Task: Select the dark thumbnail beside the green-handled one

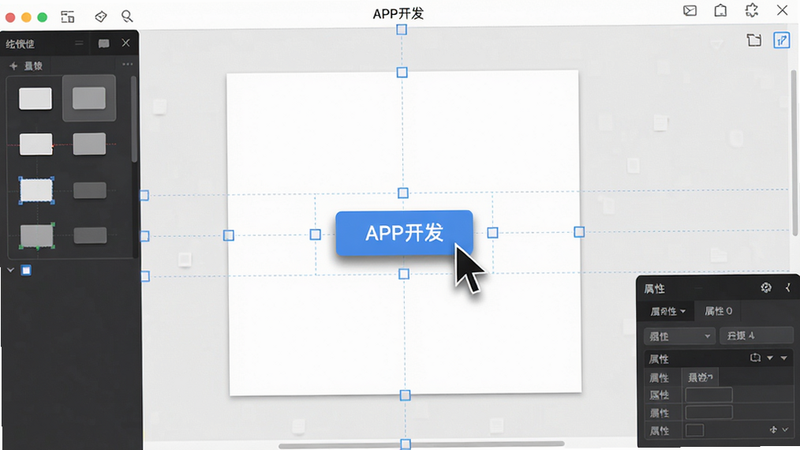Action: click(x=90, y=236)
